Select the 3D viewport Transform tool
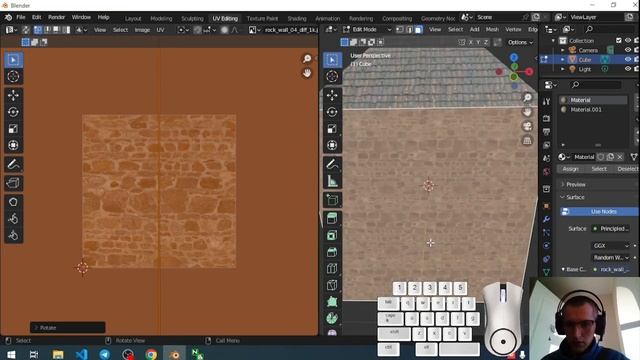Screen dimensions: 640x360 pos(332,145)
